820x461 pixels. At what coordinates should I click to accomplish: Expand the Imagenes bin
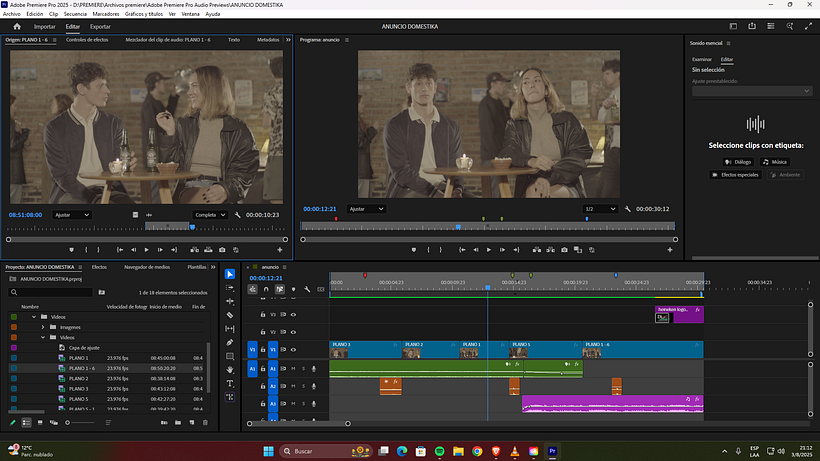coord(43,327)
